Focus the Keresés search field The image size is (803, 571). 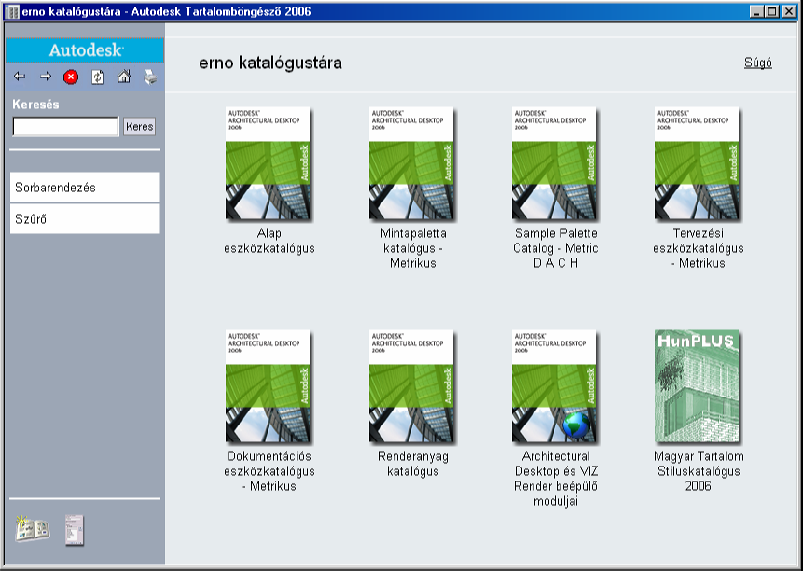point(66,126)
